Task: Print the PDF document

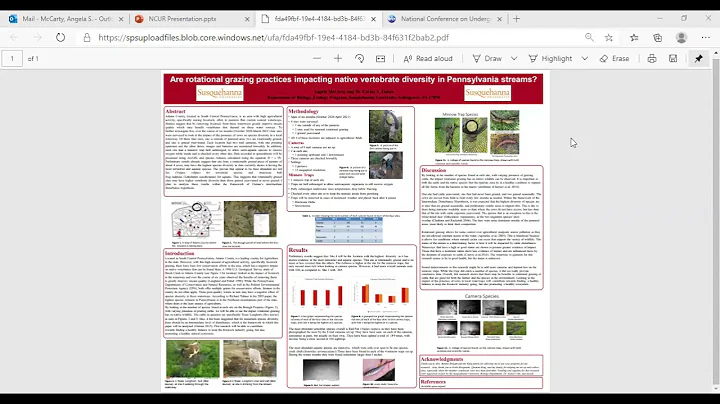Action: (x=652, y=59)
